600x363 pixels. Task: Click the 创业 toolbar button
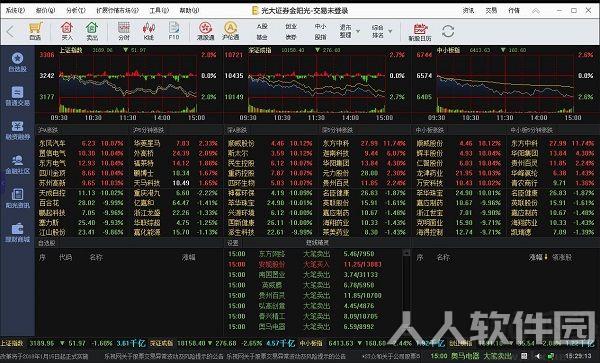291,26
